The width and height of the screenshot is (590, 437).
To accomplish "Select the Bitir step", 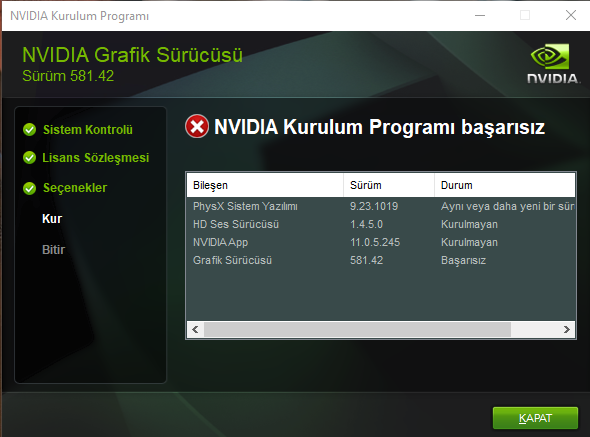I will coord(53,250).
